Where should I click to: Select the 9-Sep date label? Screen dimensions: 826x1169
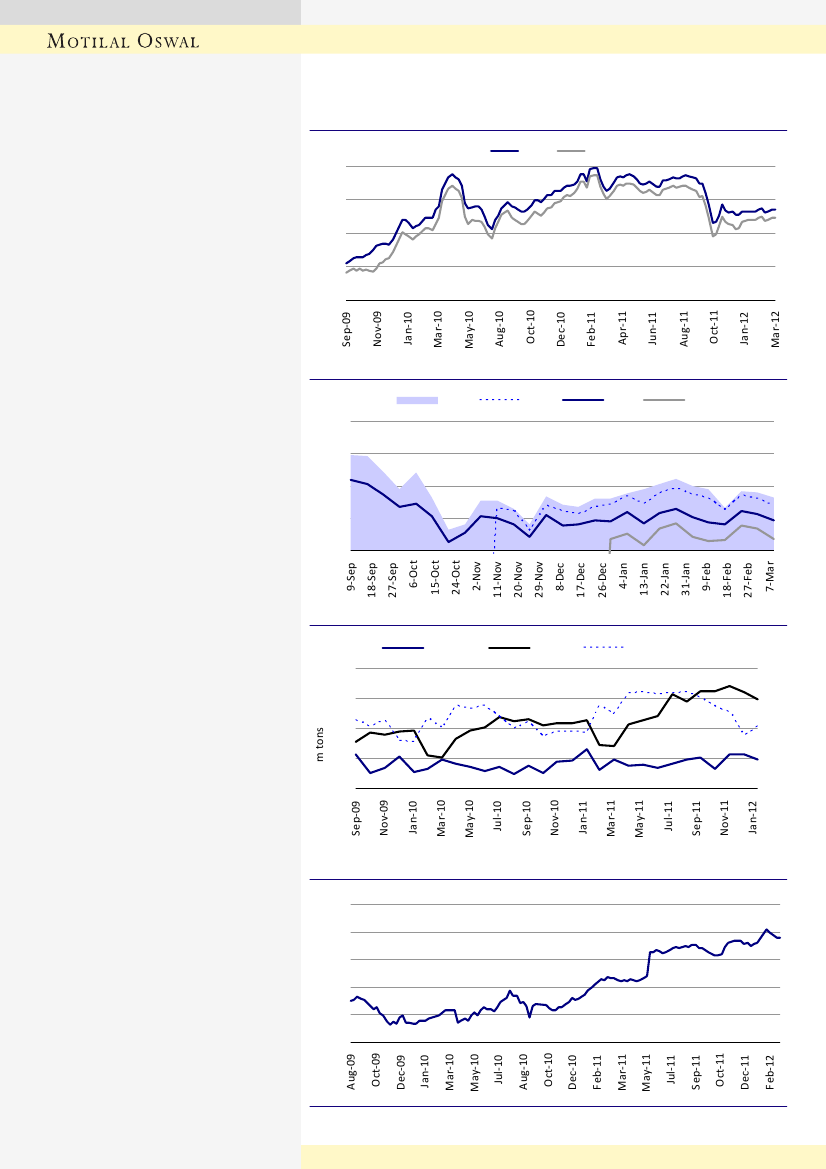[352, 579]
